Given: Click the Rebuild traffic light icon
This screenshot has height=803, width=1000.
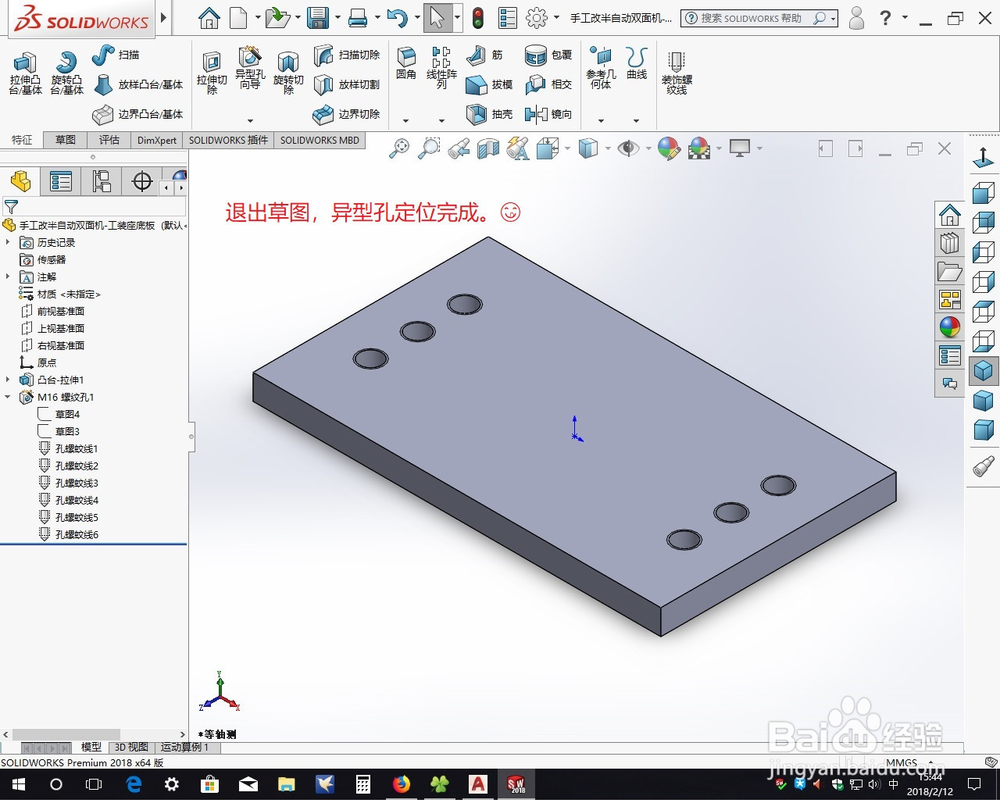Looking at the screenshot, I should point(477,18).
